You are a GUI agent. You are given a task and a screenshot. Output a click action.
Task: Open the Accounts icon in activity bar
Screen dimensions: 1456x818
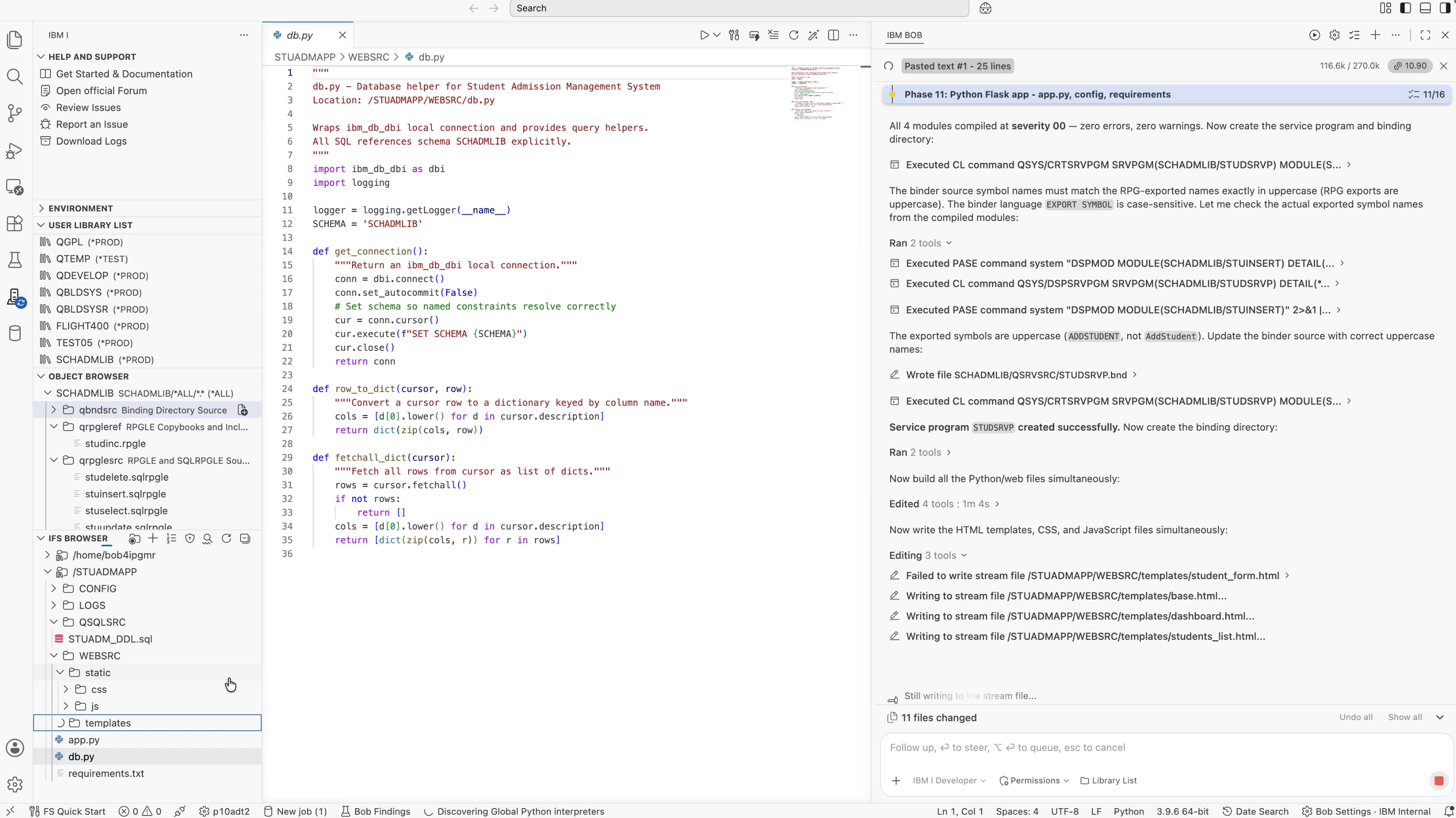15,748
